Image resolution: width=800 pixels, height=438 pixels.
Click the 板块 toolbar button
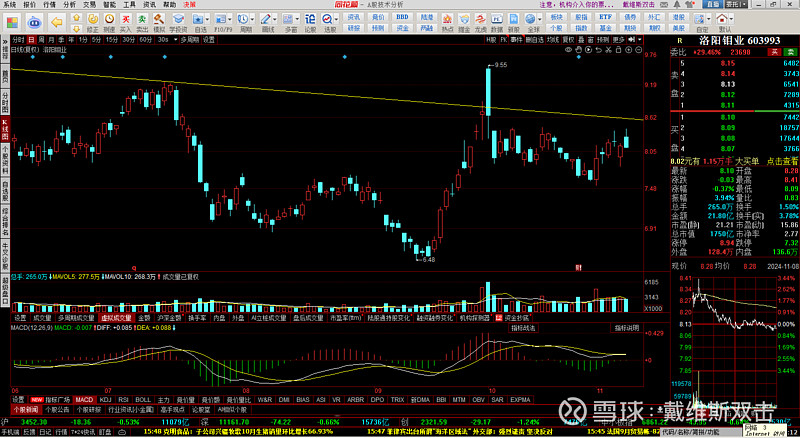(x=557, y=17)
